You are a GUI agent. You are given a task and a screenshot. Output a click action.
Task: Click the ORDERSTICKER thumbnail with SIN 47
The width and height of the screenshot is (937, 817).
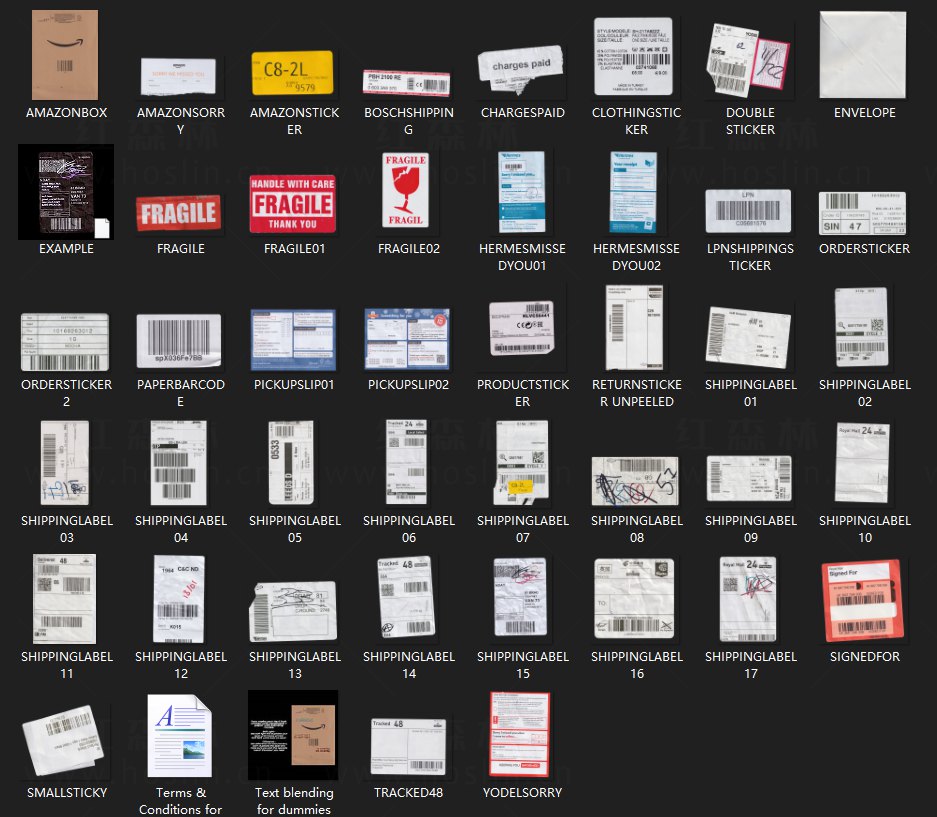862,213
